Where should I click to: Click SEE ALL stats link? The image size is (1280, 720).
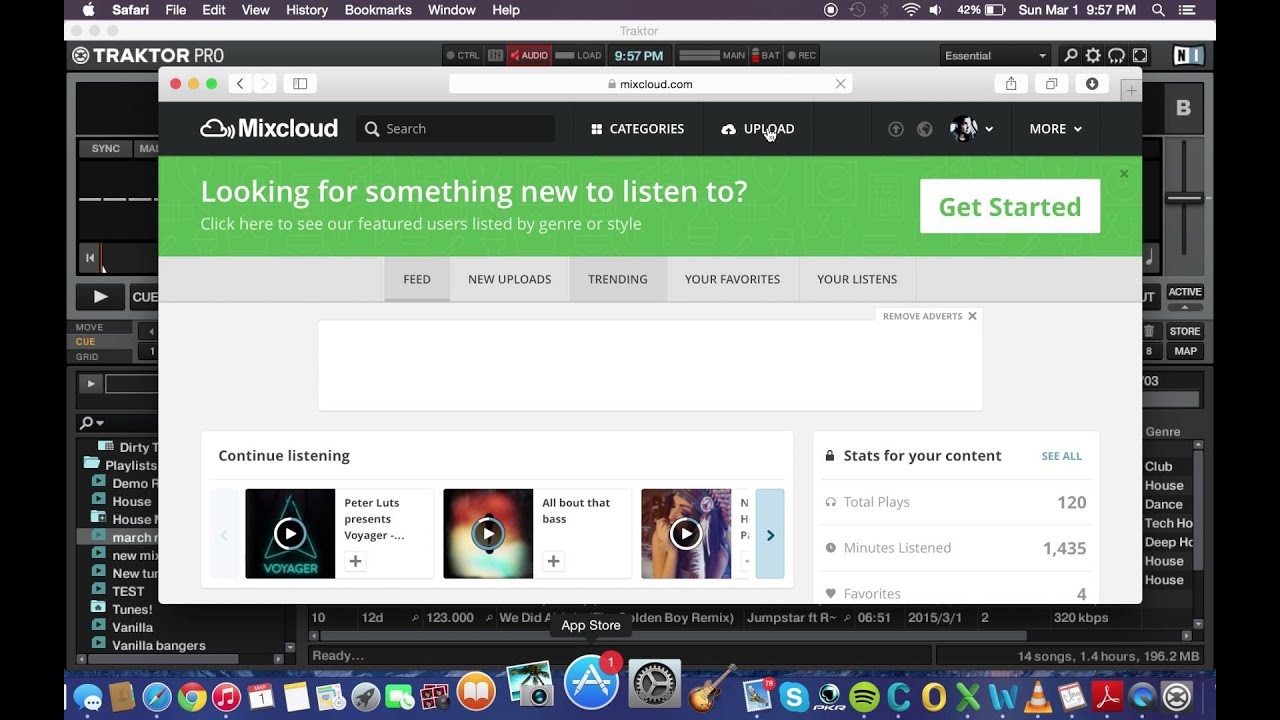(1061, 456)
